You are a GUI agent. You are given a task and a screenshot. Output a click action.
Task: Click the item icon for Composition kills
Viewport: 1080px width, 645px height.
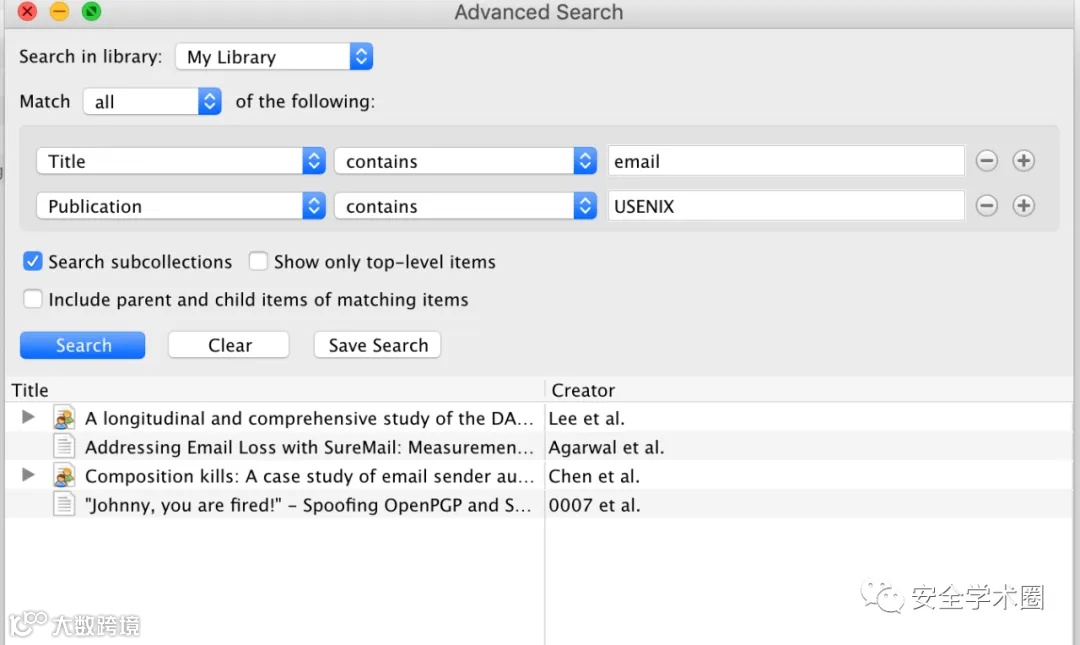coord(64,476)
